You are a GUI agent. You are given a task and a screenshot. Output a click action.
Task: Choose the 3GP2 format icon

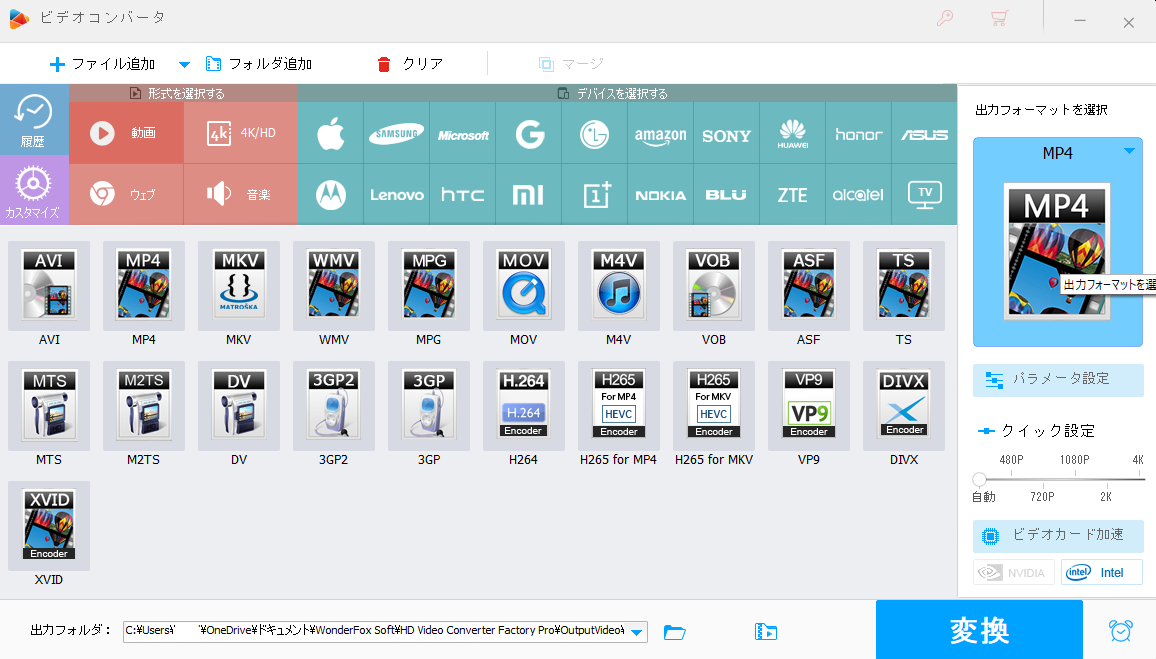334,406
